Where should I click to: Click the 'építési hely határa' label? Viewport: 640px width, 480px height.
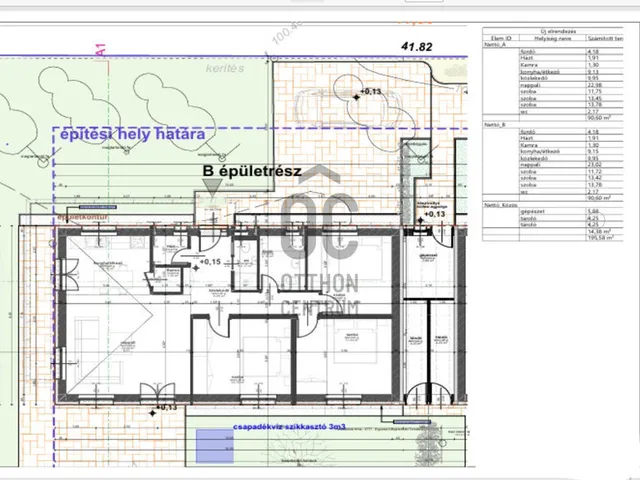[131, 134]
